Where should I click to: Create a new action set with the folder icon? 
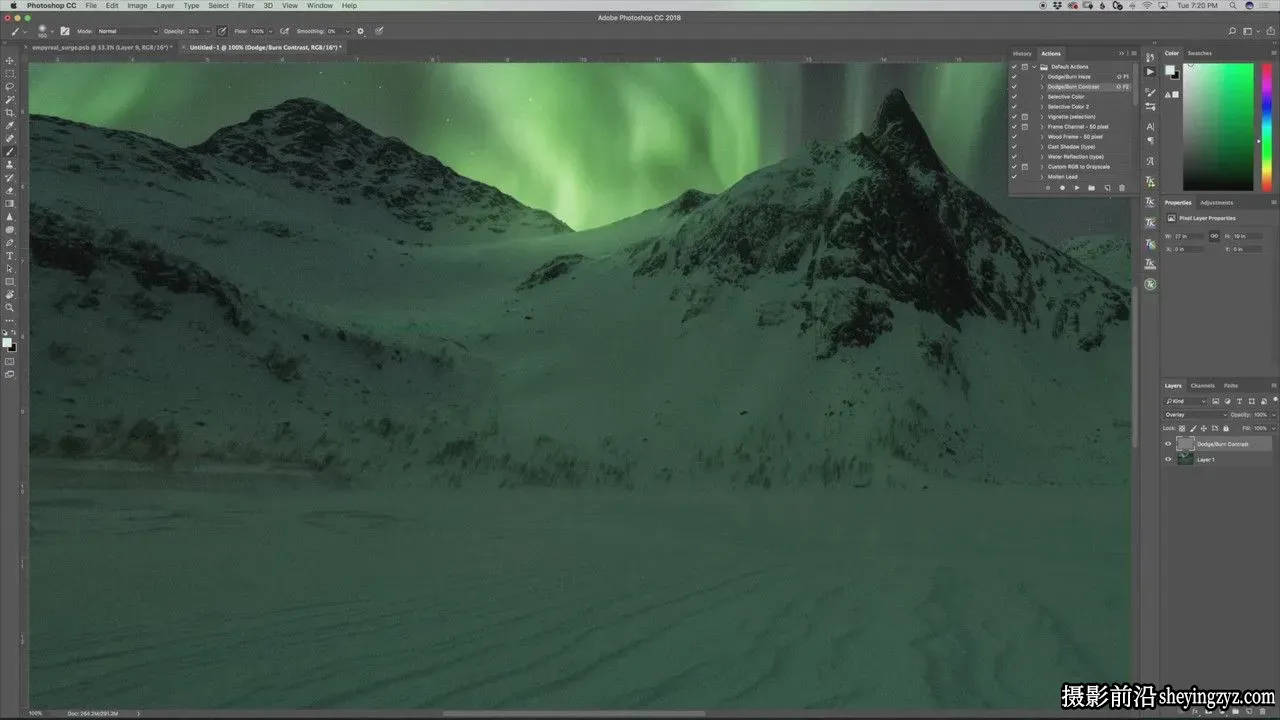tap(1092, 188)
